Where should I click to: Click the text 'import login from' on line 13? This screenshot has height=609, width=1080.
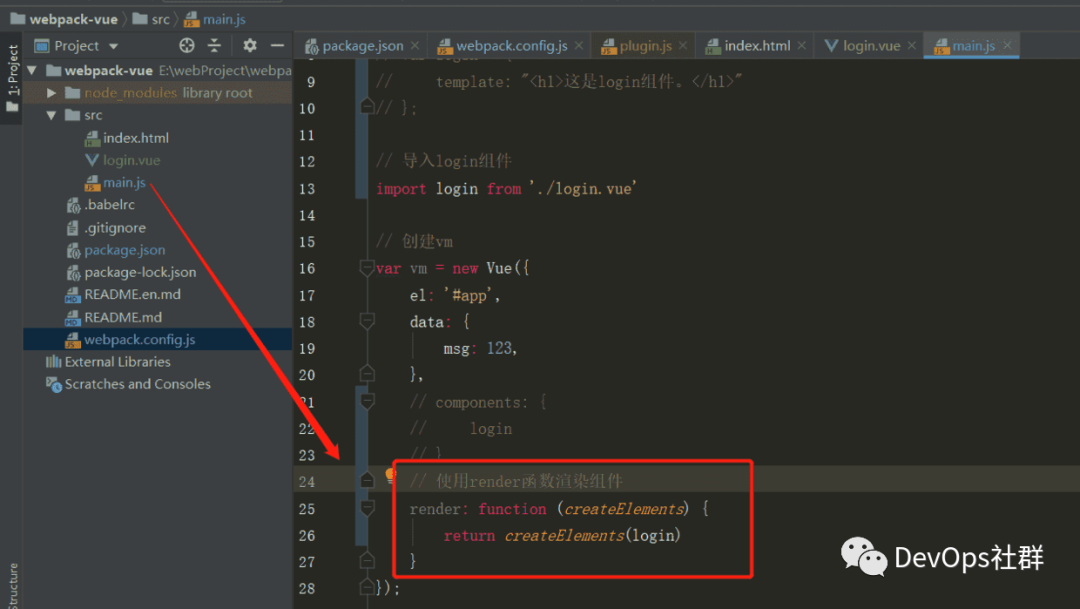448,188
